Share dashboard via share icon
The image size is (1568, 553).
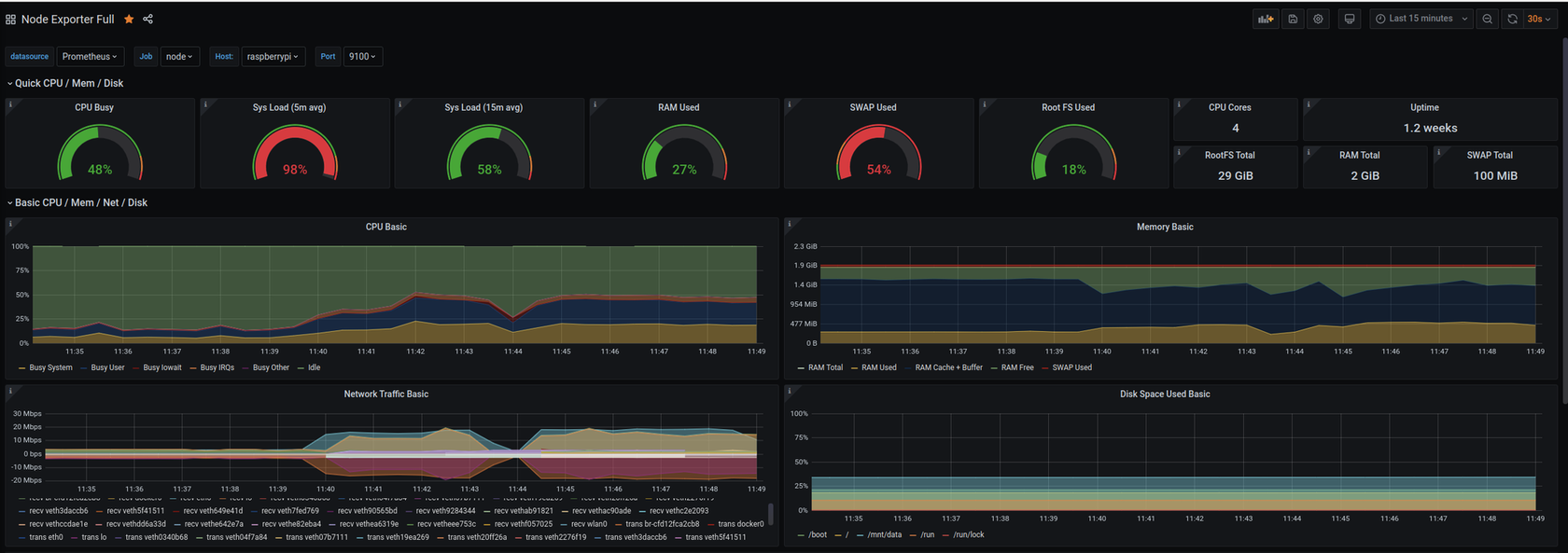point(147,19)
